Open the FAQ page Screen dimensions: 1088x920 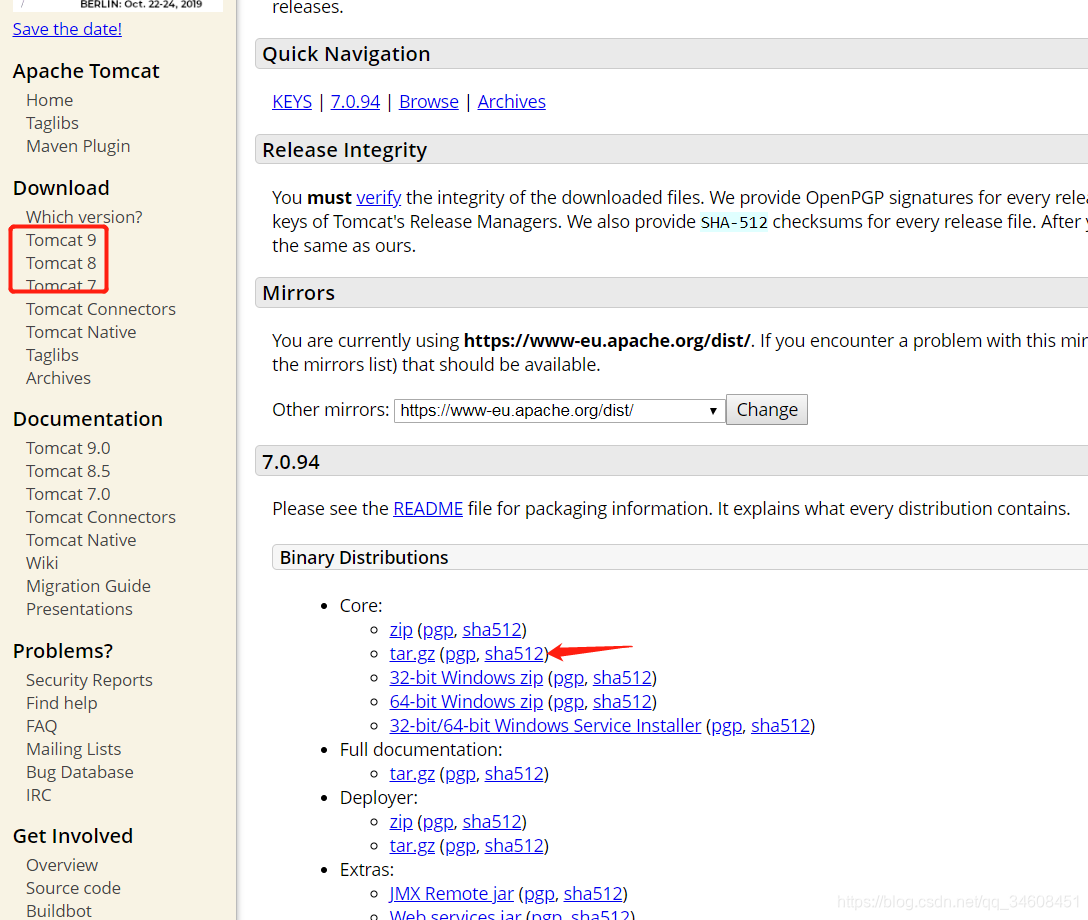pyautogui.click(x=42, y=726)
